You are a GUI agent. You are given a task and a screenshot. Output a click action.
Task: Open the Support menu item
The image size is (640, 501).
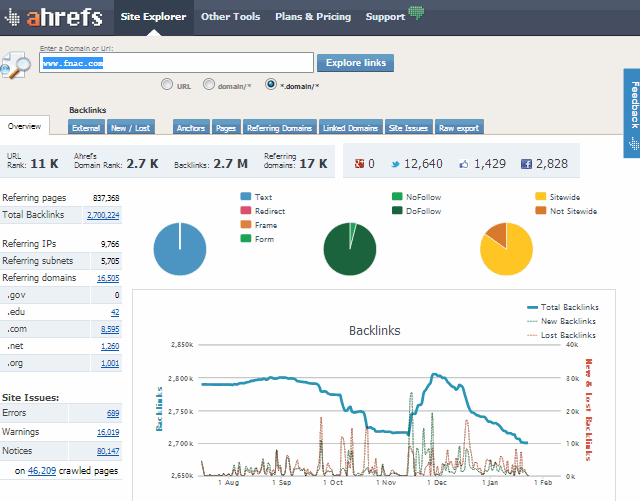(x=385, y=17)
